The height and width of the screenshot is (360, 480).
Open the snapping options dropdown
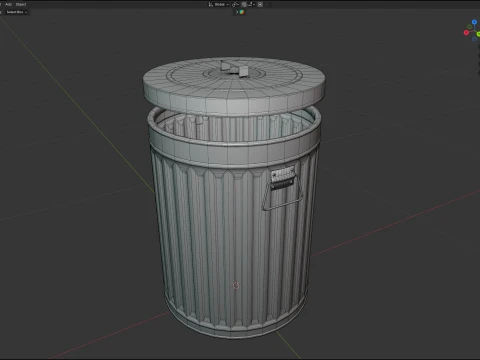pos(252,4)
